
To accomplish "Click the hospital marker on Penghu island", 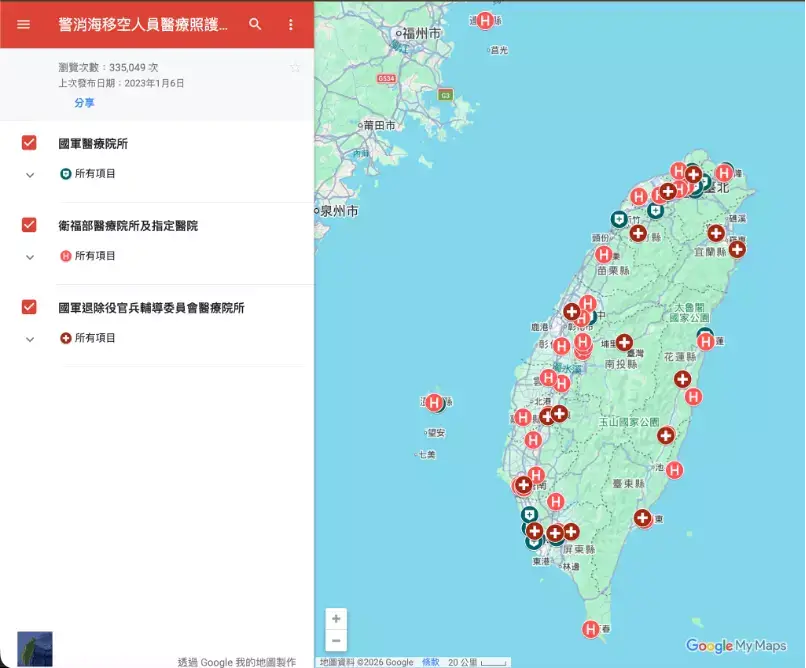I will (x=434, y=403).
